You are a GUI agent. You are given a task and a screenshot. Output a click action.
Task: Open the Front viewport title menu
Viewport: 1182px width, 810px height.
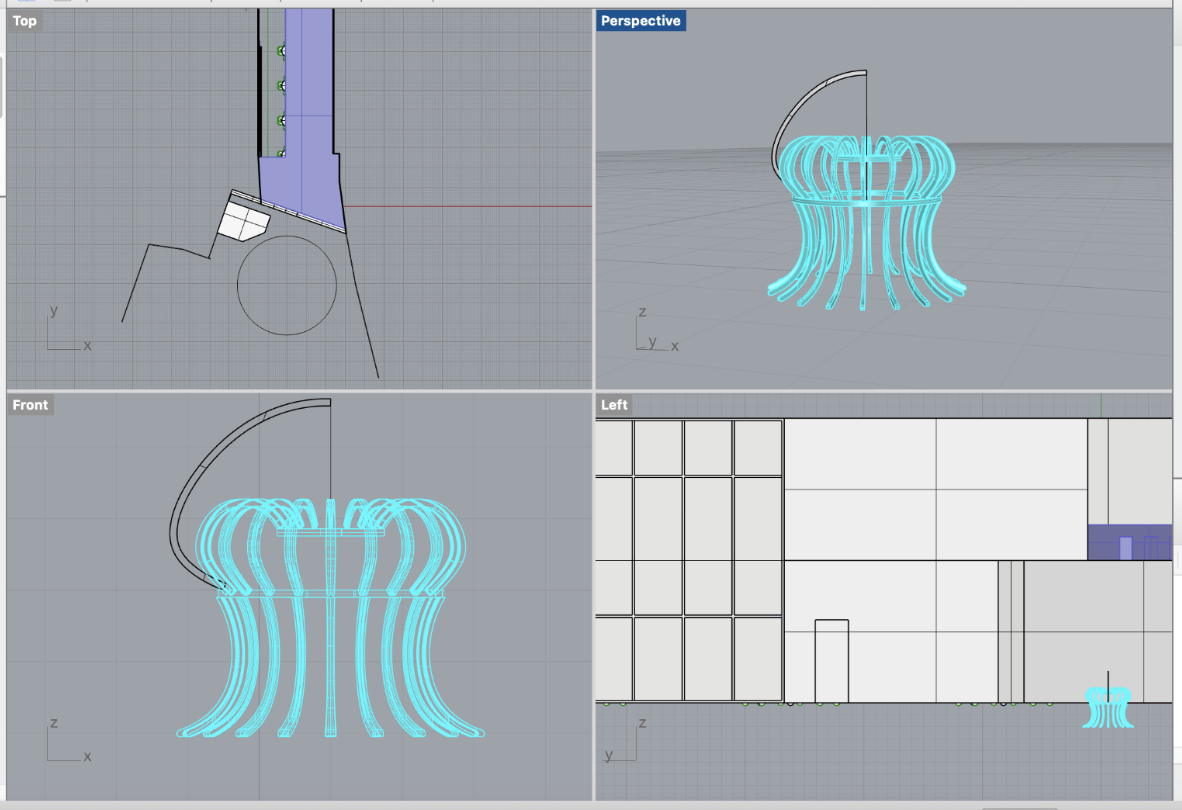tap(30, 405)
